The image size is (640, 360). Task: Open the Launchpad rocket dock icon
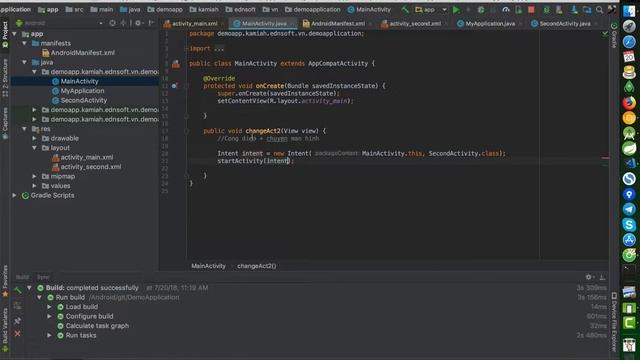629,26
